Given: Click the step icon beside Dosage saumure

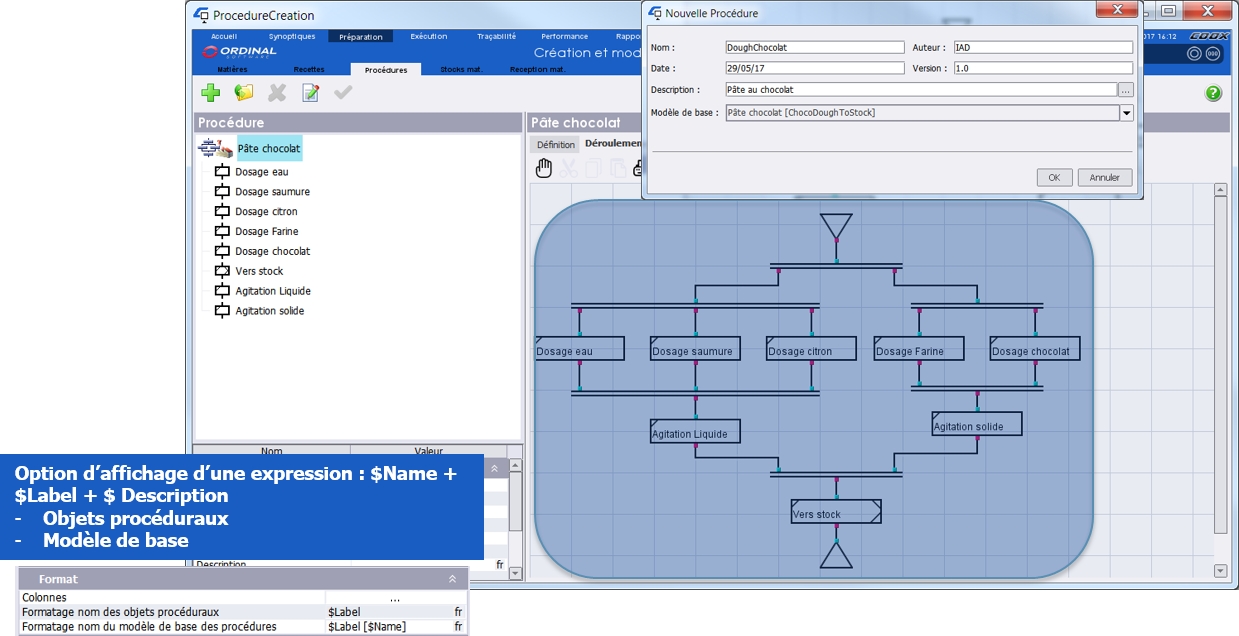Looking at the screenshot, I should pyautogui.click(x=222, y=192).
